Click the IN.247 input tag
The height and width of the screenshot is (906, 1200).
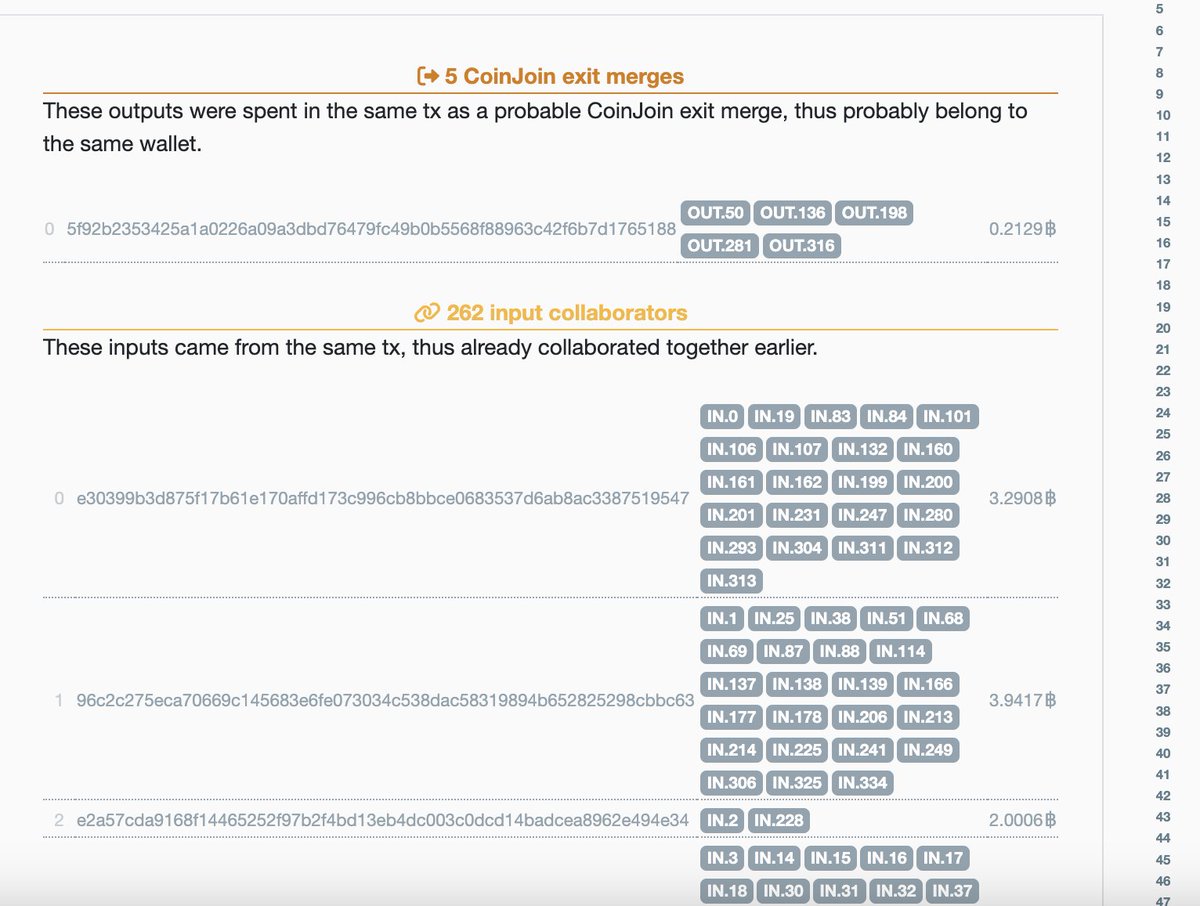click(x=862, y=516)
